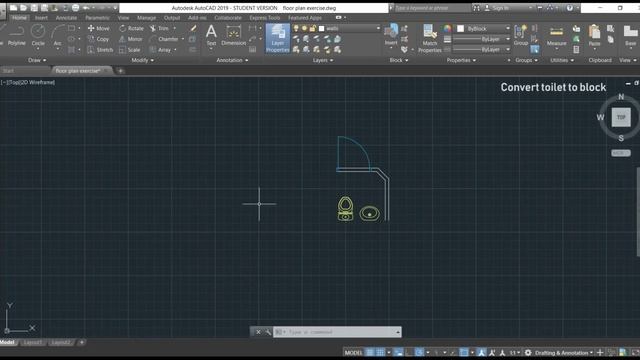640x360 pixels.
Task: Add a new drawing tab with plus
Action: [x=120, y=71]
